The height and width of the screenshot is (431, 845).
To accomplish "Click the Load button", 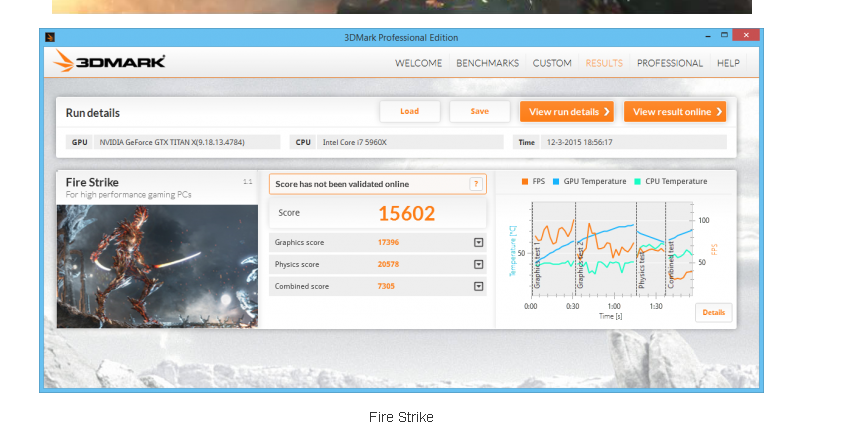I will click(x=410, y=112).
